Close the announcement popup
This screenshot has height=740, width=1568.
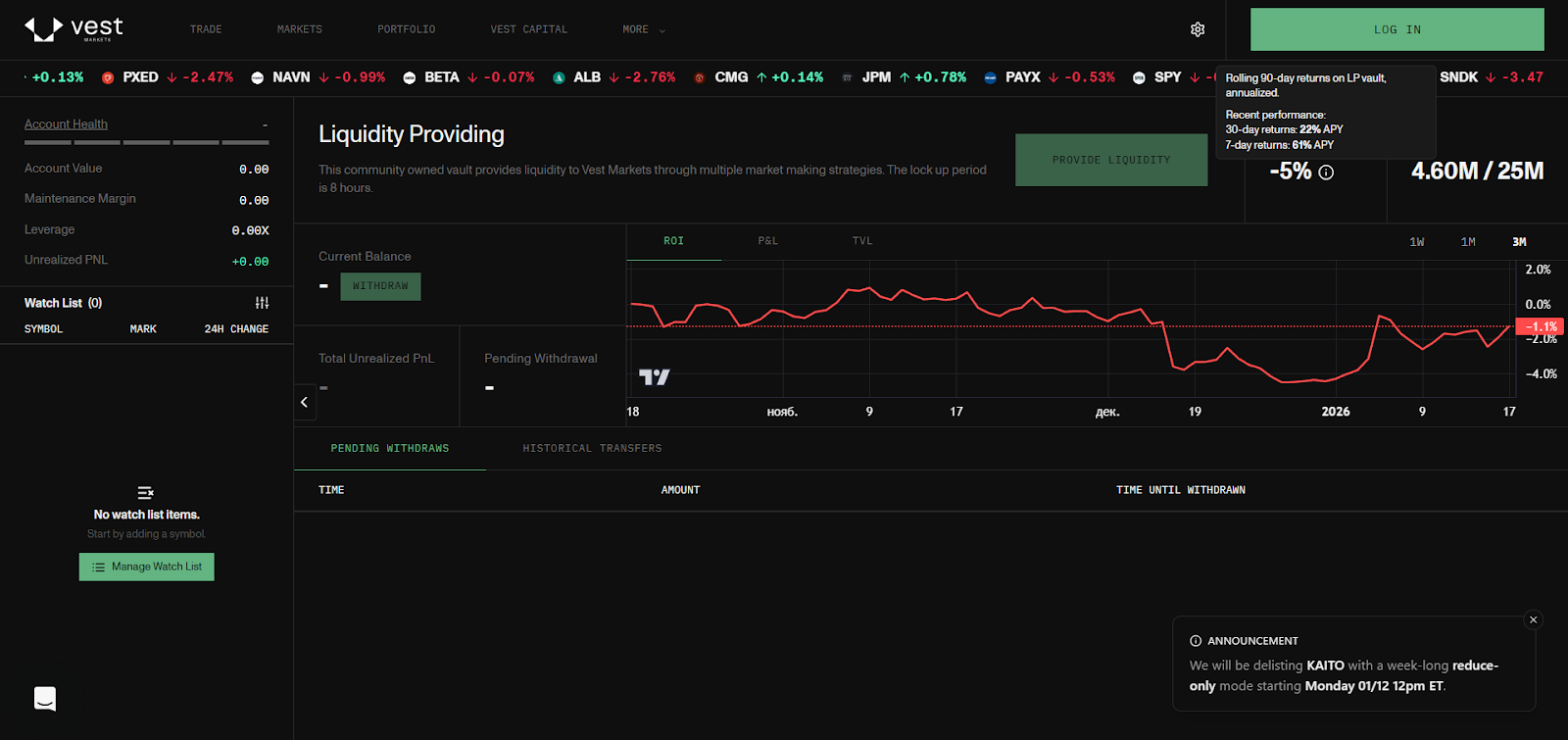click(x=1534, y=619)
